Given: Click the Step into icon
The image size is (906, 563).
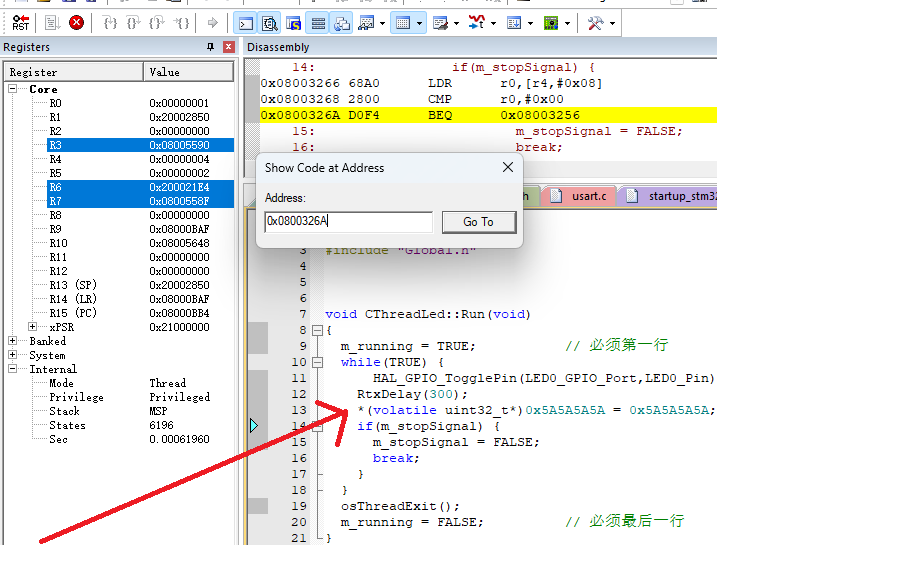Looking at the screenshot, I should 110,23.
